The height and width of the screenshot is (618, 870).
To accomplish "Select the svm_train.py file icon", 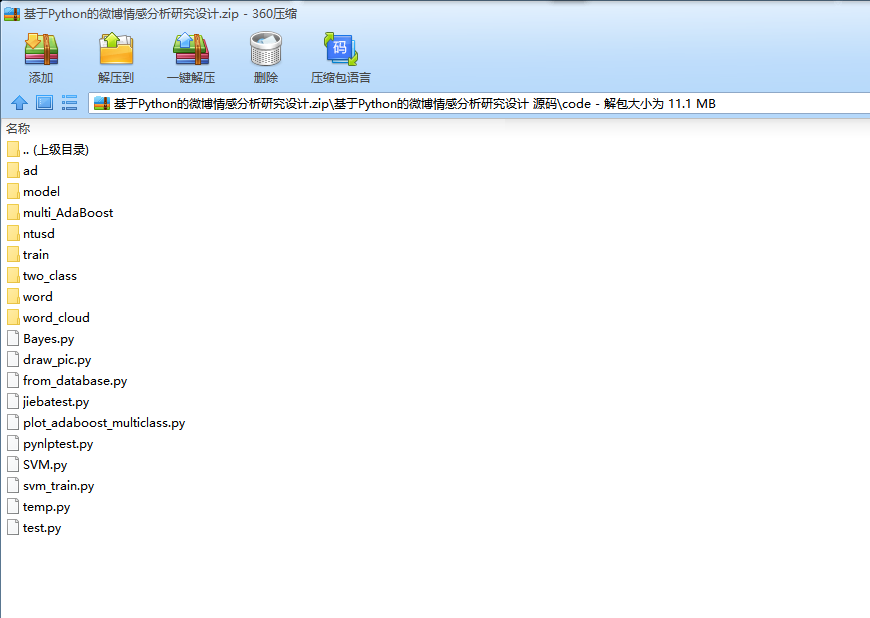I will pos(13,485).
